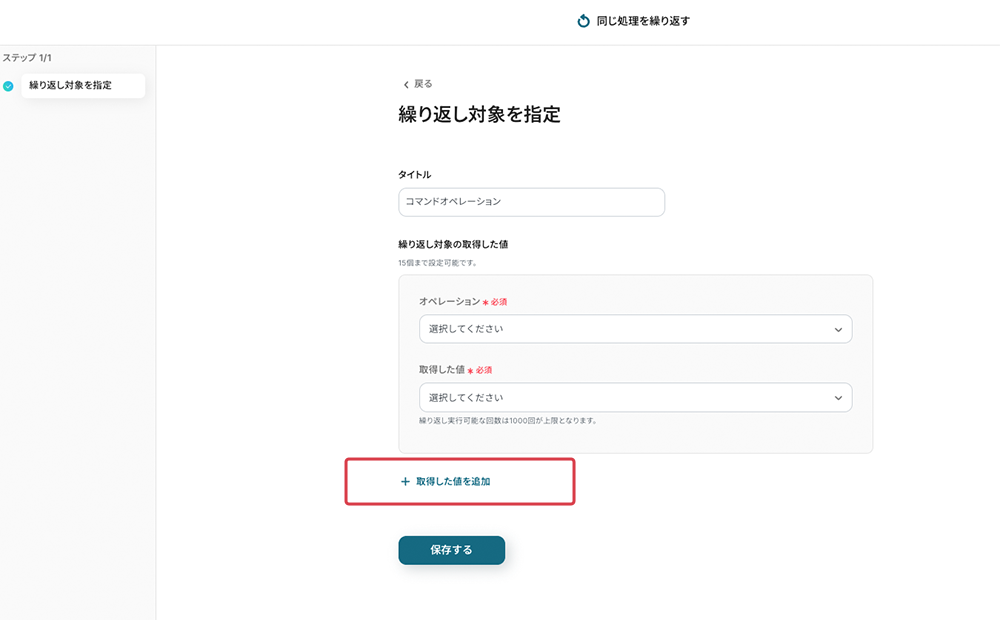1000x620 pixels.
Task: Select the 繰り返し対象を指定 step in sidebar
Action: point(83,85)
